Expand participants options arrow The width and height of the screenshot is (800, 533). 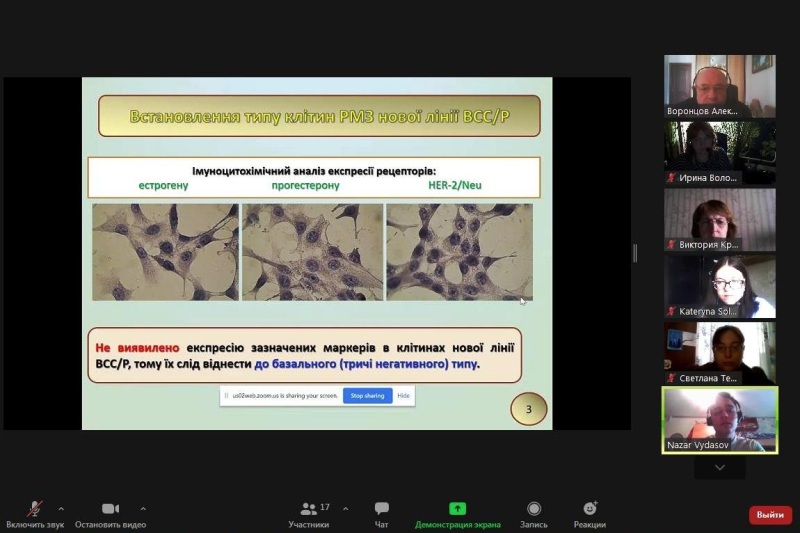[346, 508]
